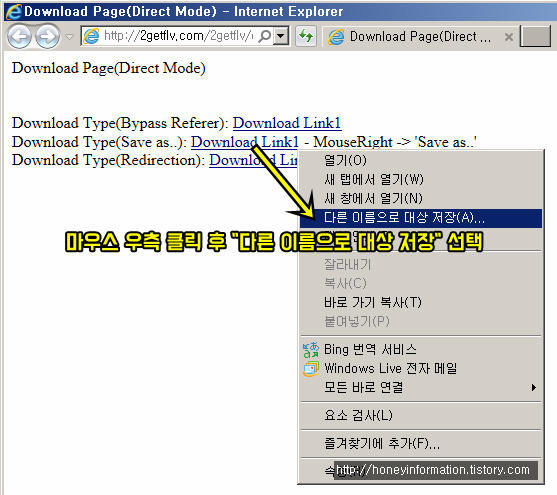Click the Download Page(Direct Mode) heading text
Image resolution: width=557 pixels, height=495 pixels.
tap(109, 68)
